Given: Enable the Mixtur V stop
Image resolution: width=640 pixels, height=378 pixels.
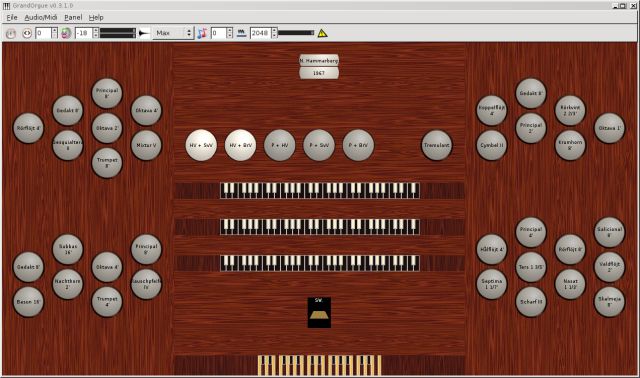Looking at the screenshot, I should click(x=146, y=145).
